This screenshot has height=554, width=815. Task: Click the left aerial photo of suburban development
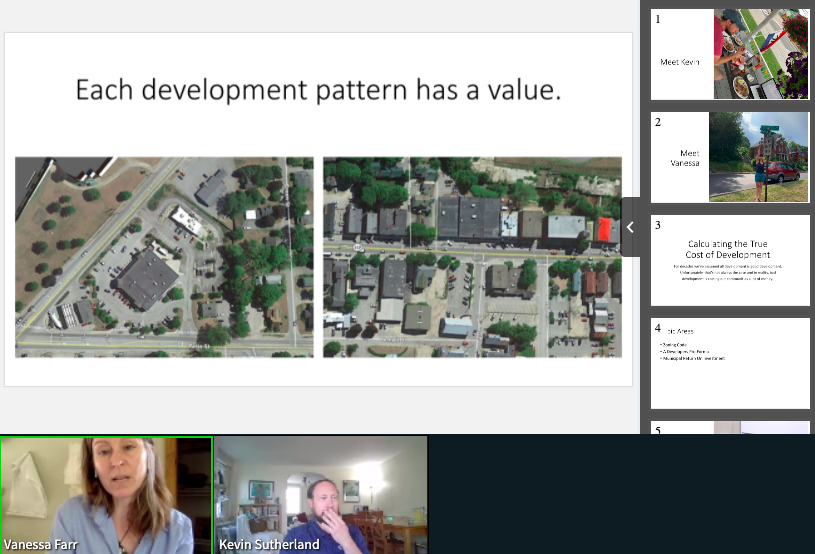tap(164, 257)
